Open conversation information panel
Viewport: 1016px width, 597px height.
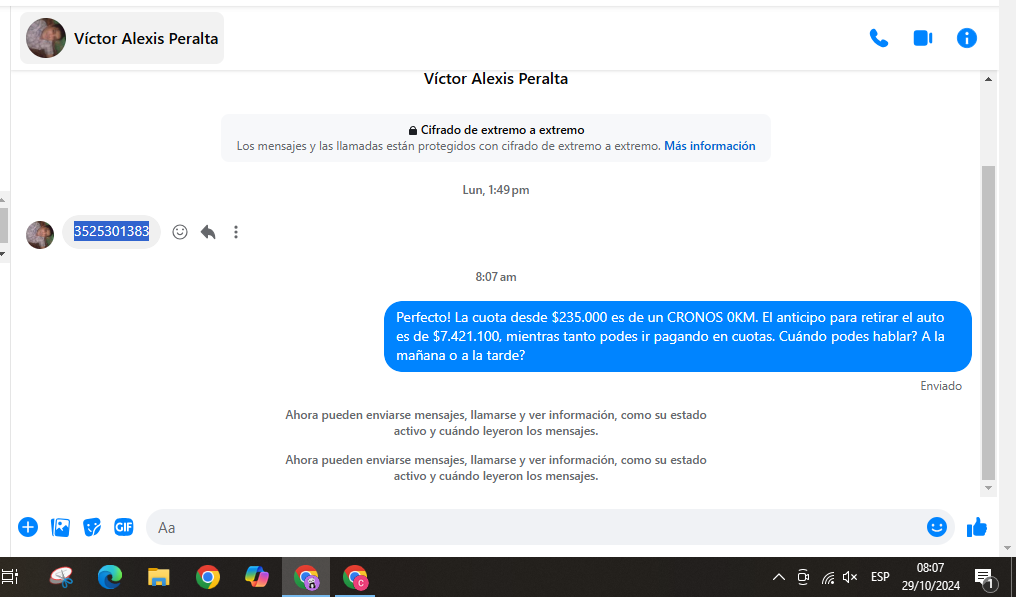966,38
